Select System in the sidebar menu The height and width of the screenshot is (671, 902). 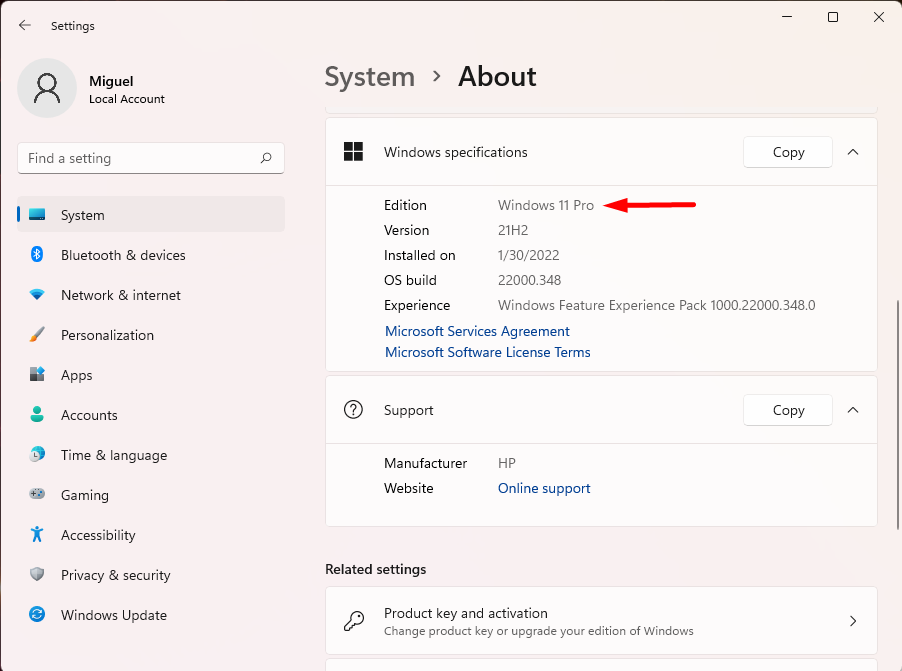click(82, 215)
